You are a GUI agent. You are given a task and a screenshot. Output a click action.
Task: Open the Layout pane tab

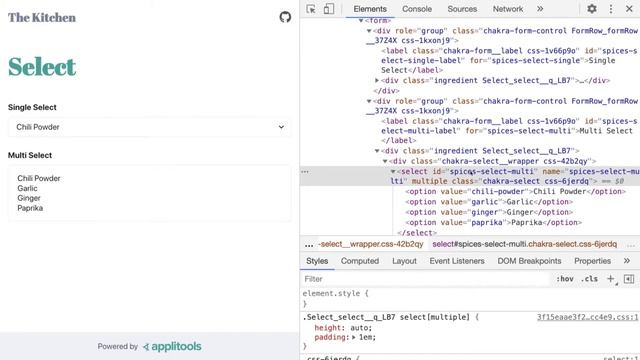pyautogui.click(x=404, y=261)
